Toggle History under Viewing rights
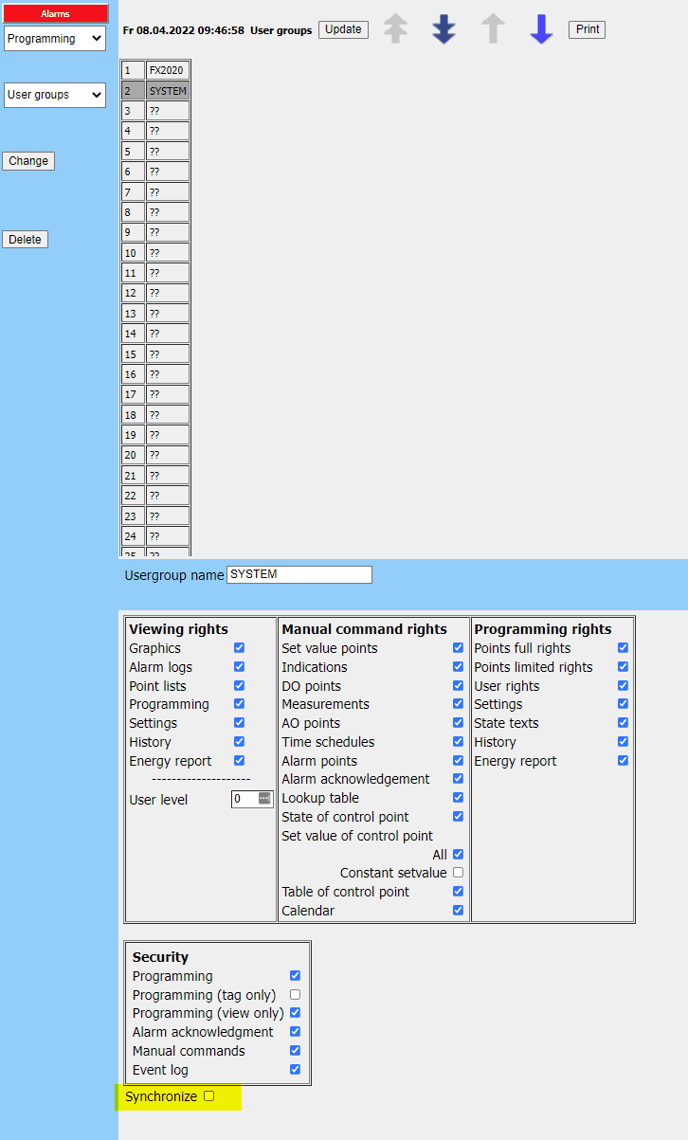Viewport: 688px width, 1140px height. (x=239, y=741)
